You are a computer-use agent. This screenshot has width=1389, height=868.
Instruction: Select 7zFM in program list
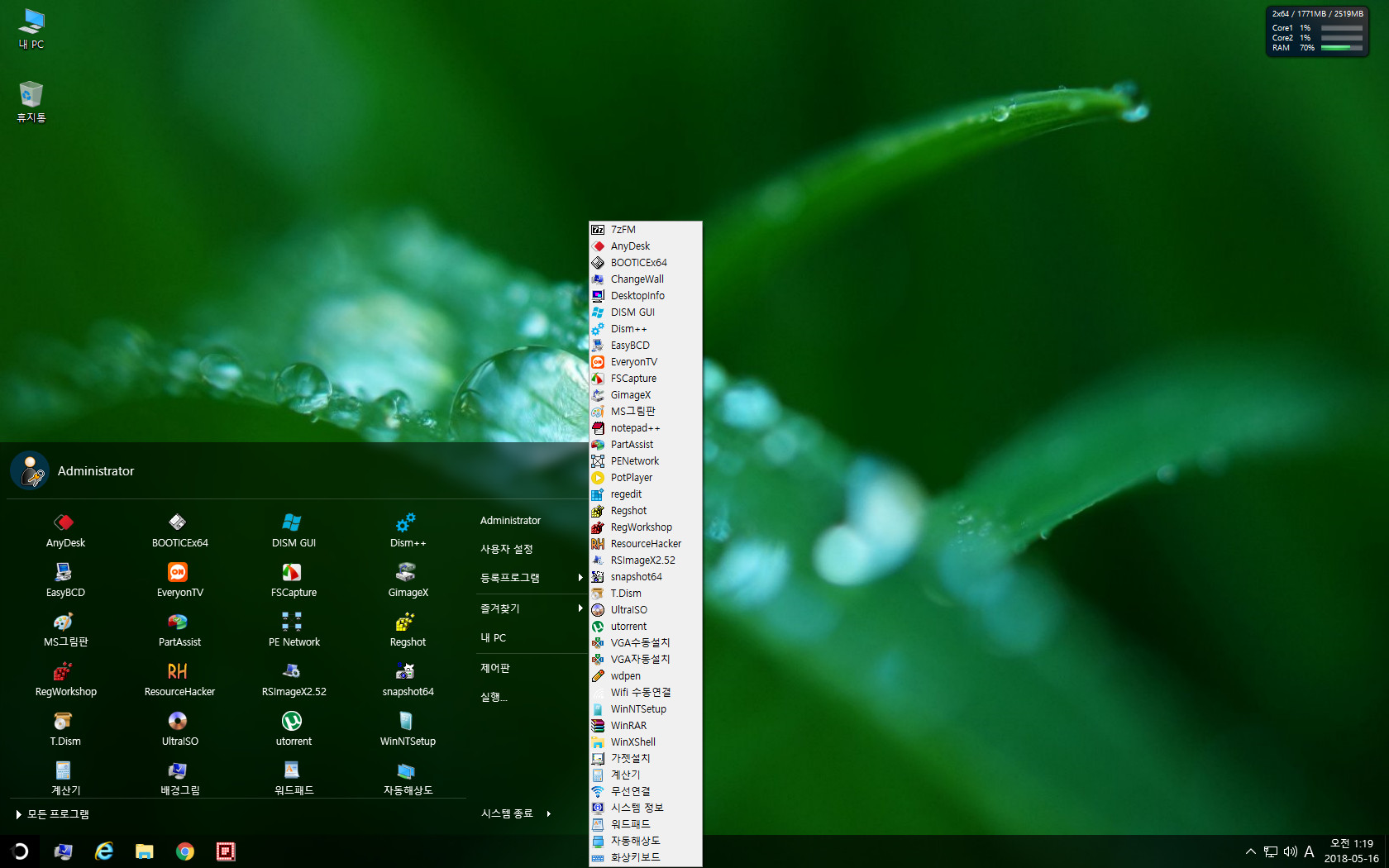point(645,230)
